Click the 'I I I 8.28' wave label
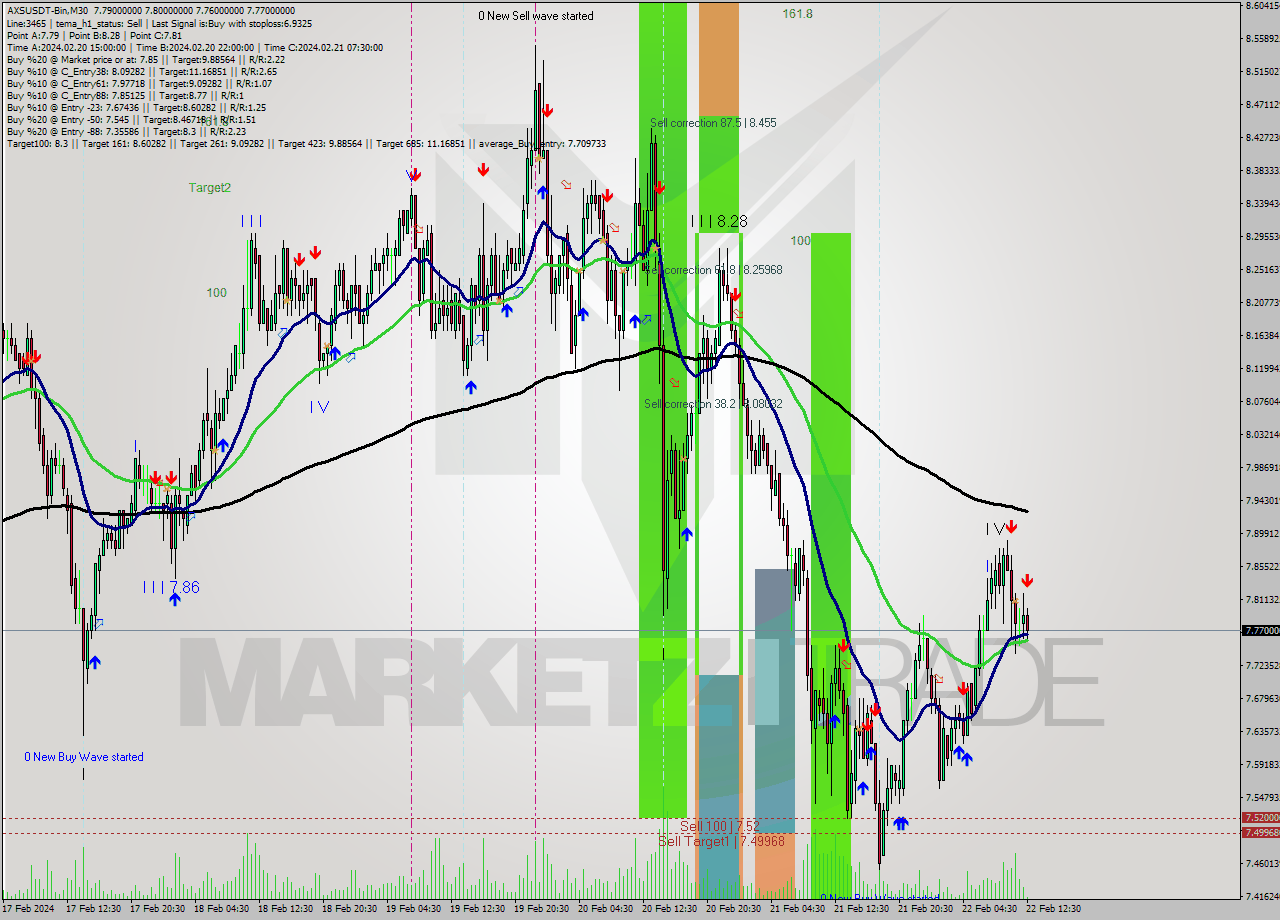 click(x=718, y=221)
